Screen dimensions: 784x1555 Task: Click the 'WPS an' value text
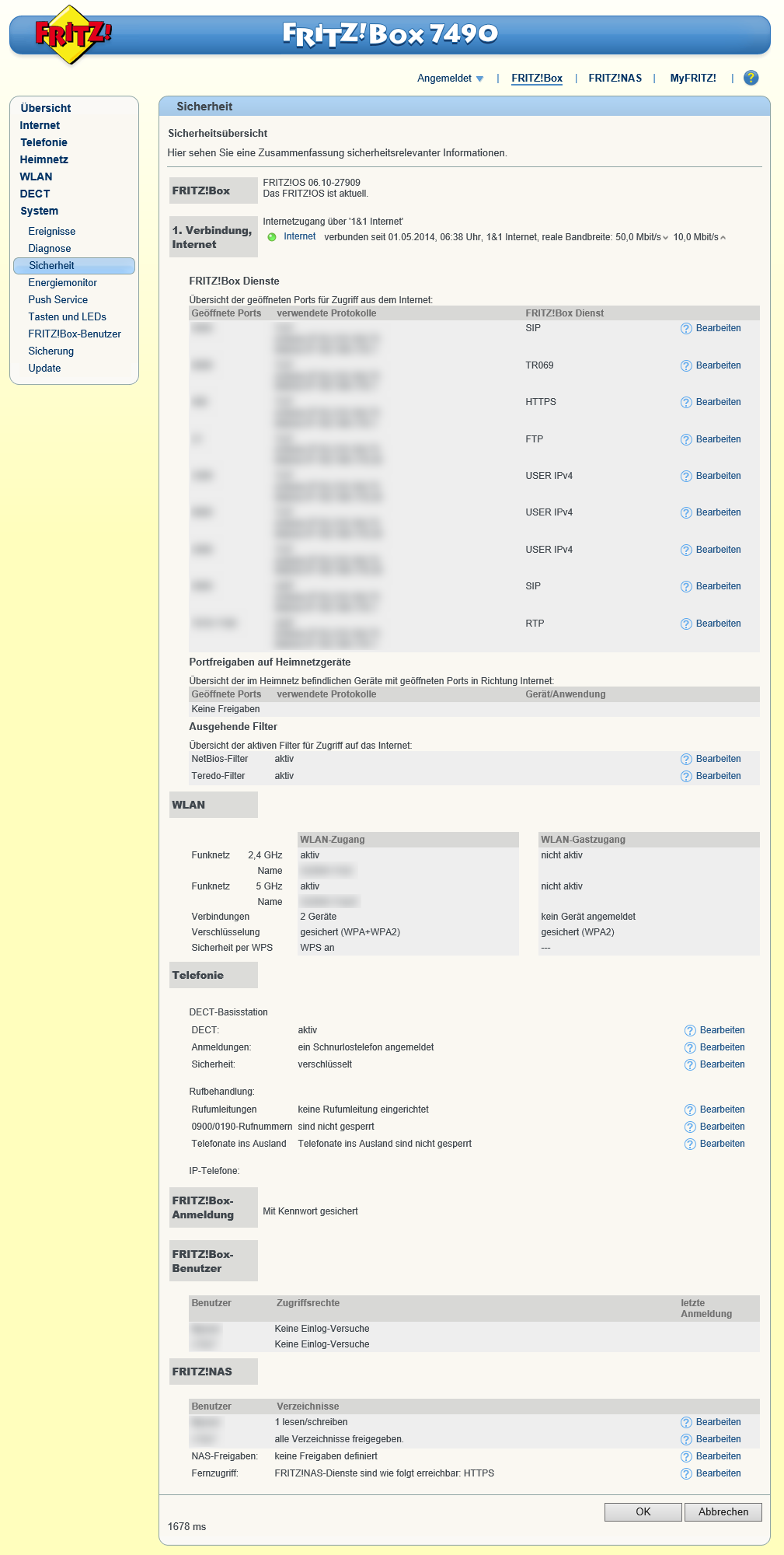317,948
